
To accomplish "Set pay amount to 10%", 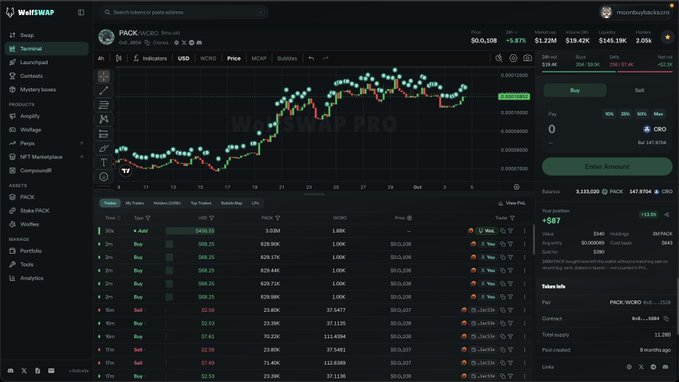I will (x=609, y=114).
